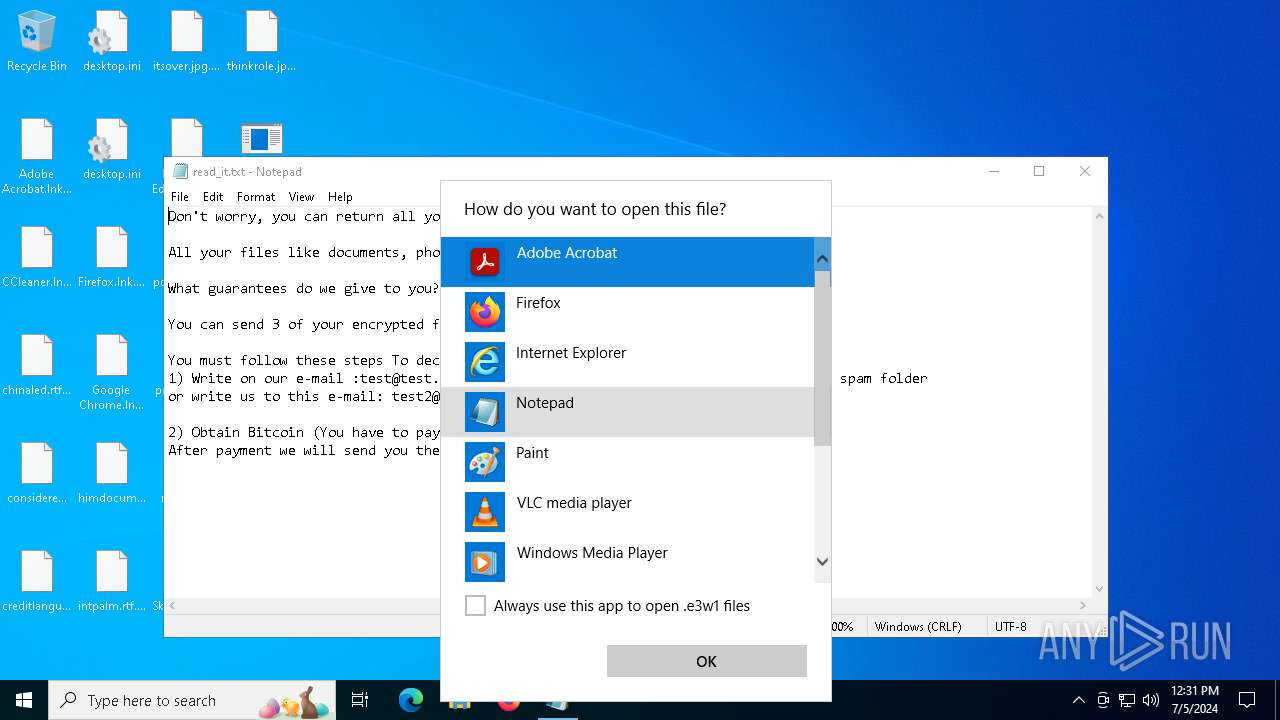Choose the Paint icon in app list
1280x720 pixels.
click(x=485, y=462)
